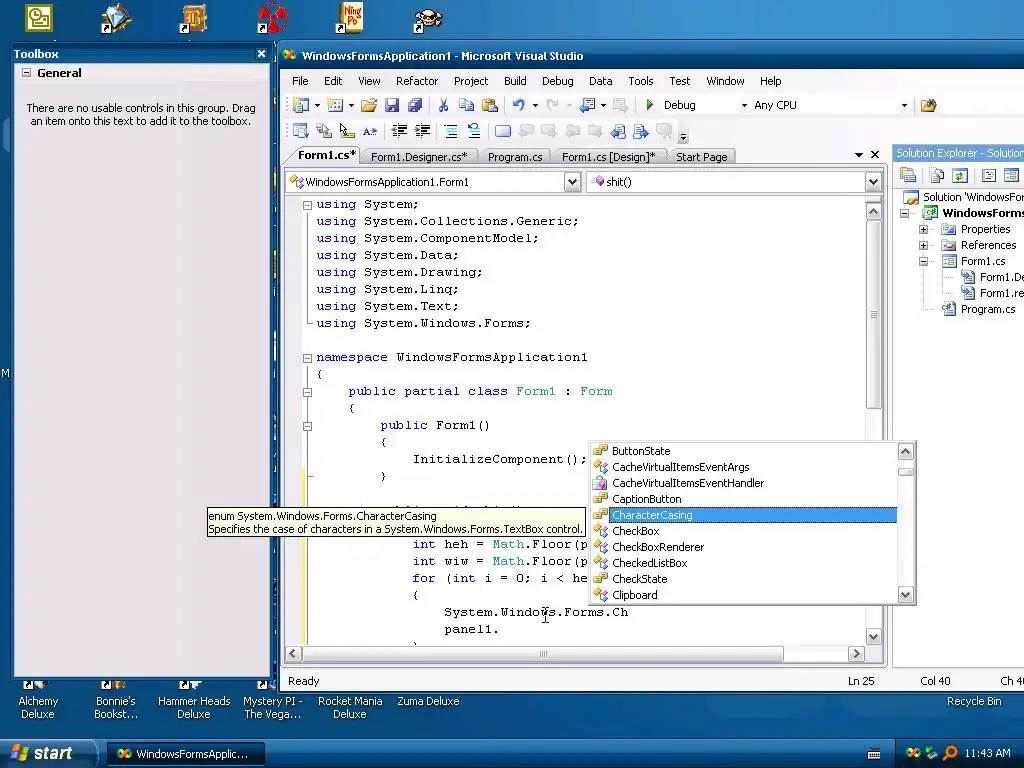
Task: Toggle a bookmark on the current line
Action: tap(503, 131)
